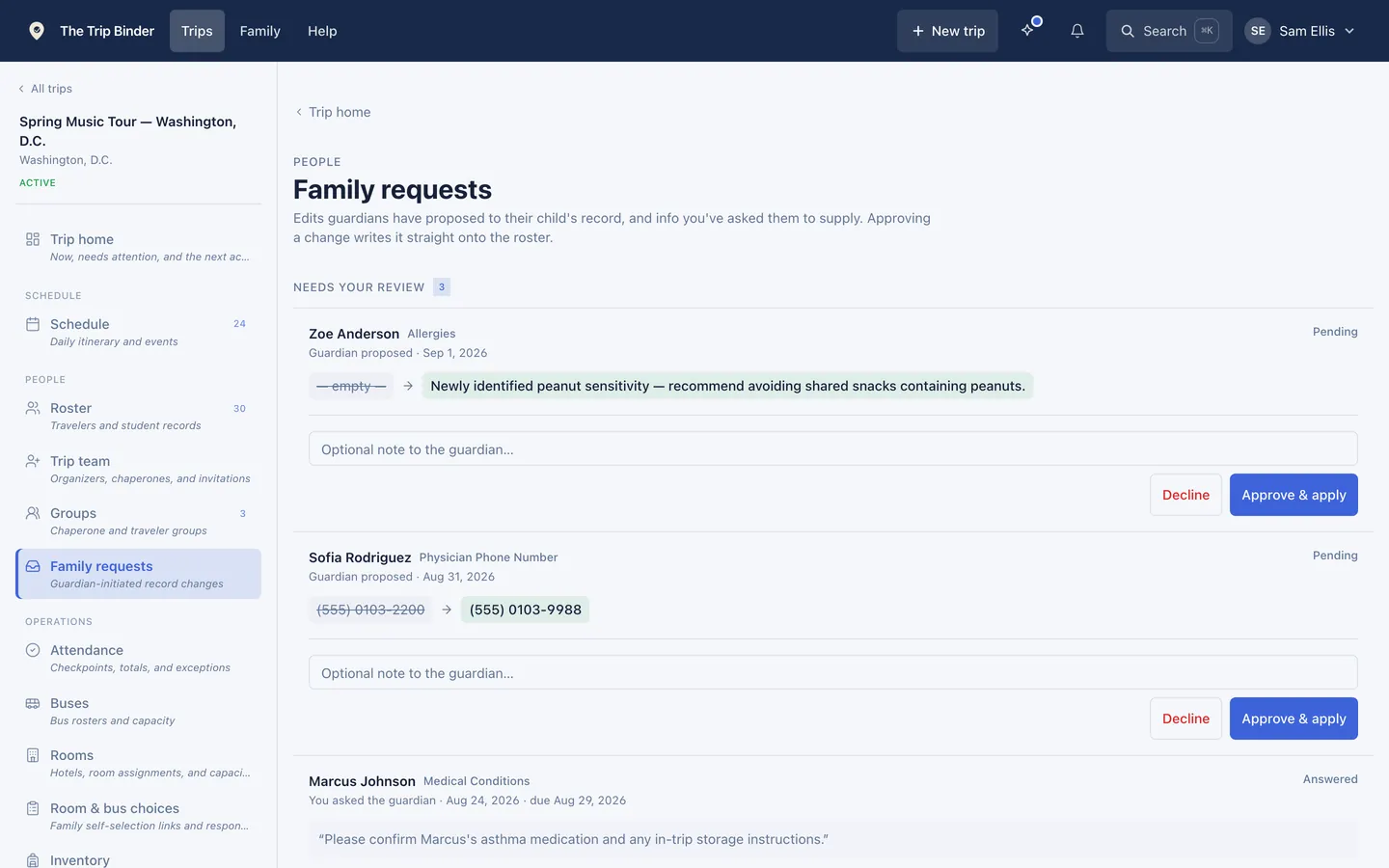Click the Trip team add-person icon
Screen dimensions: 1389x868
[33, 461]
